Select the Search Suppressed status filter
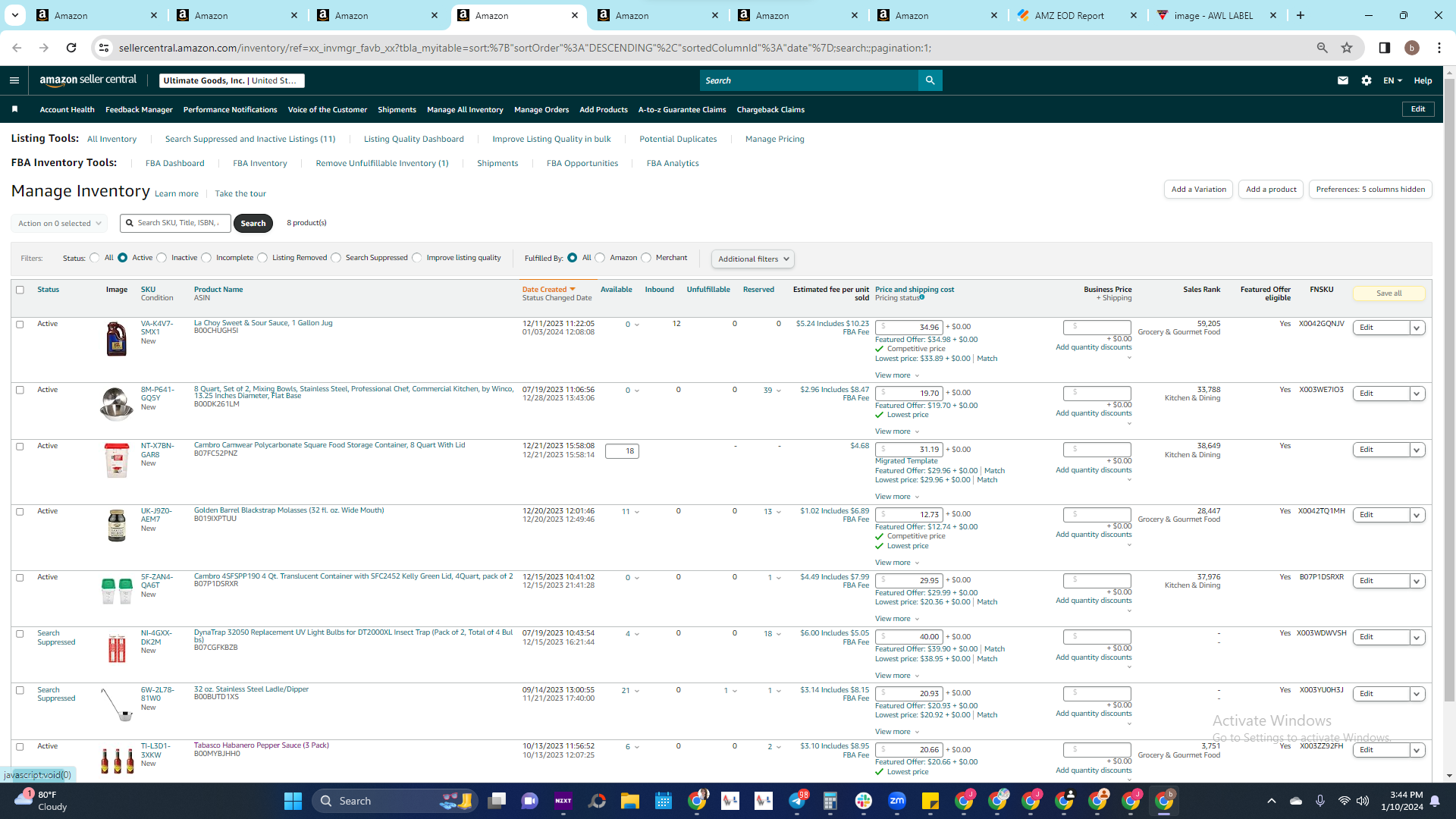The width and height of the screenshot is (1456, 819). (x=336, y=258)
